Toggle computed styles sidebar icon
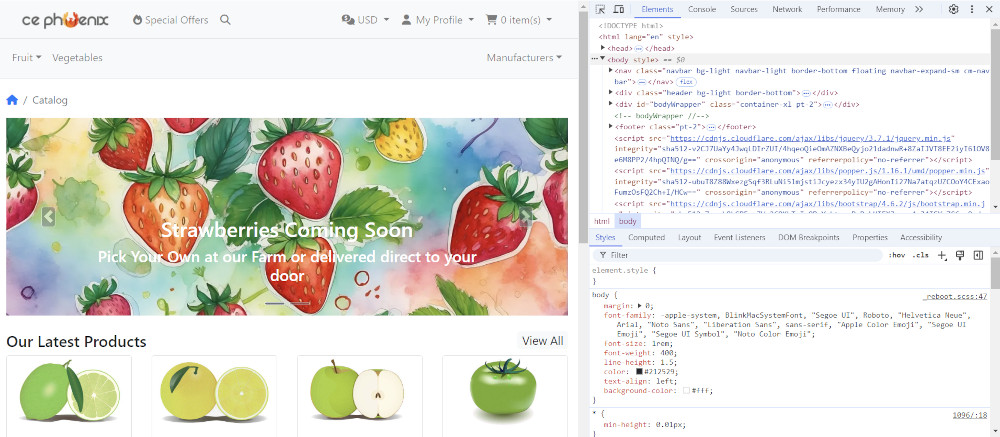Viewport: 1000px width, 437px height. pos(978,255)
